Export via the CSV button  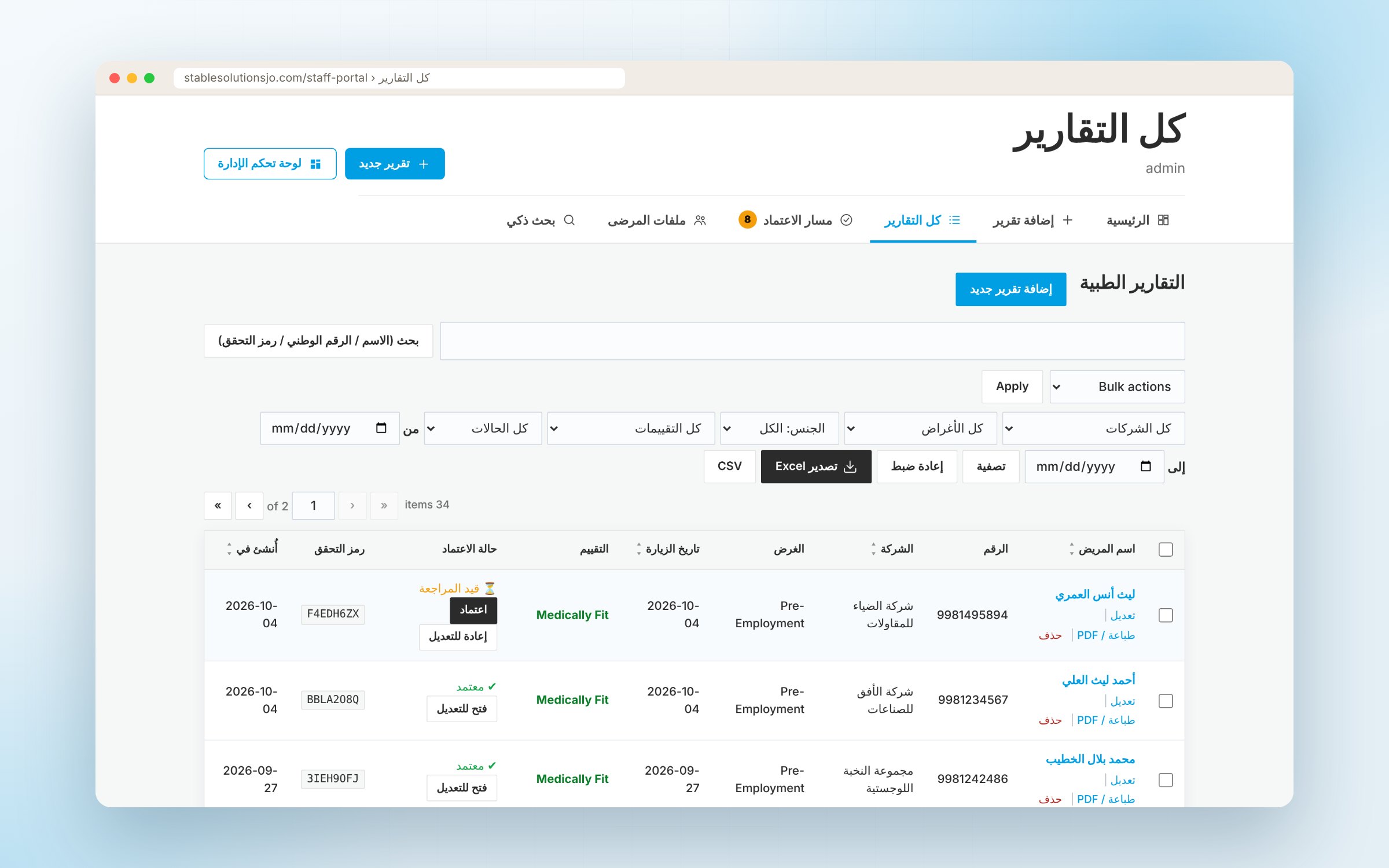(729, 466)
